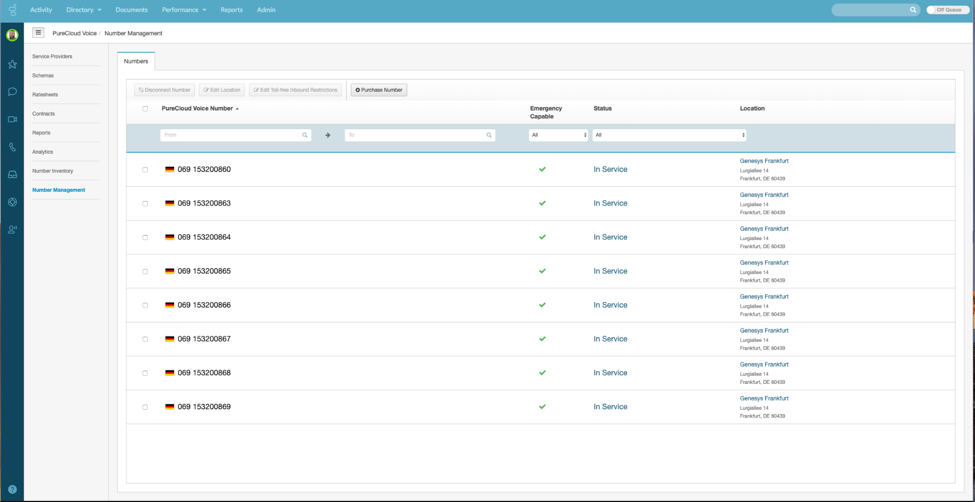Select checkbox for number 069 153200868

(x=145, y=373)
